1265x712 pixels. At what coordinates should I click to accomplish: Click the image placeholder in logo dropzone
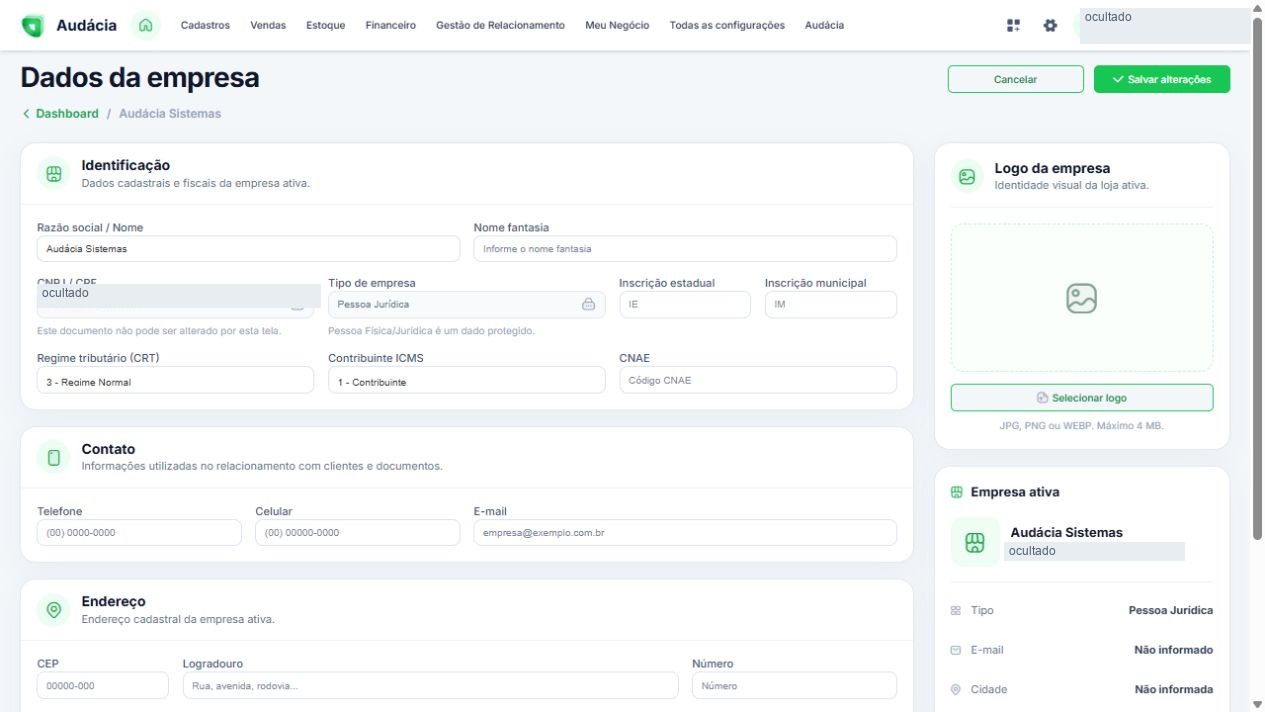coord(1081,298)
